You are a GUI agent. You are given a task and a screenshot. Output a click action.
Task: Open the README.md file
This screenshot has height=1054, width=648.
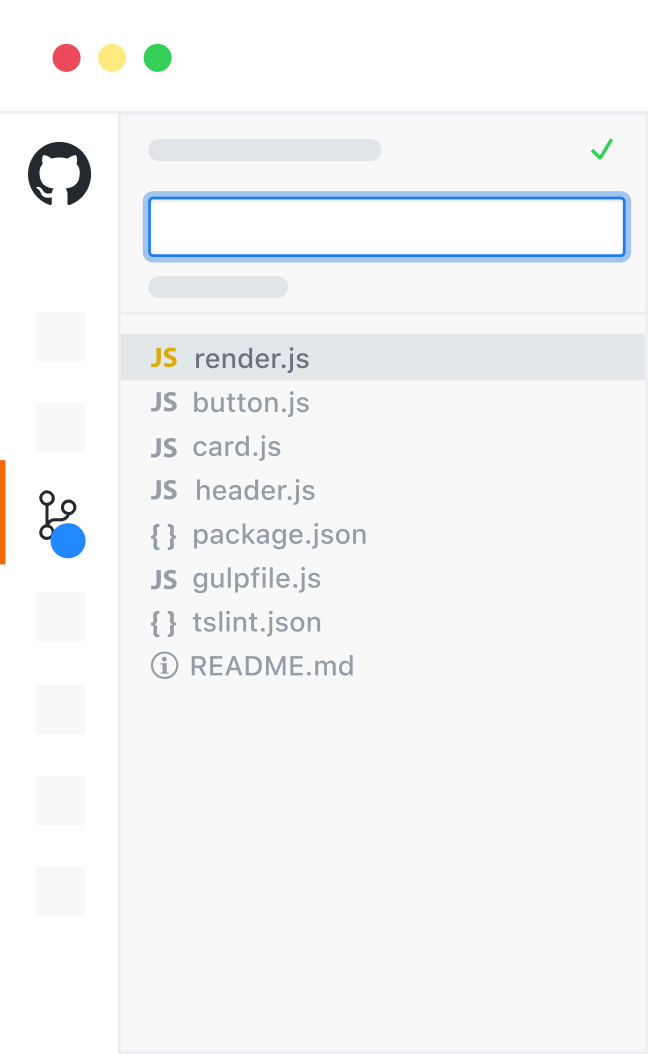click(272, 666)
